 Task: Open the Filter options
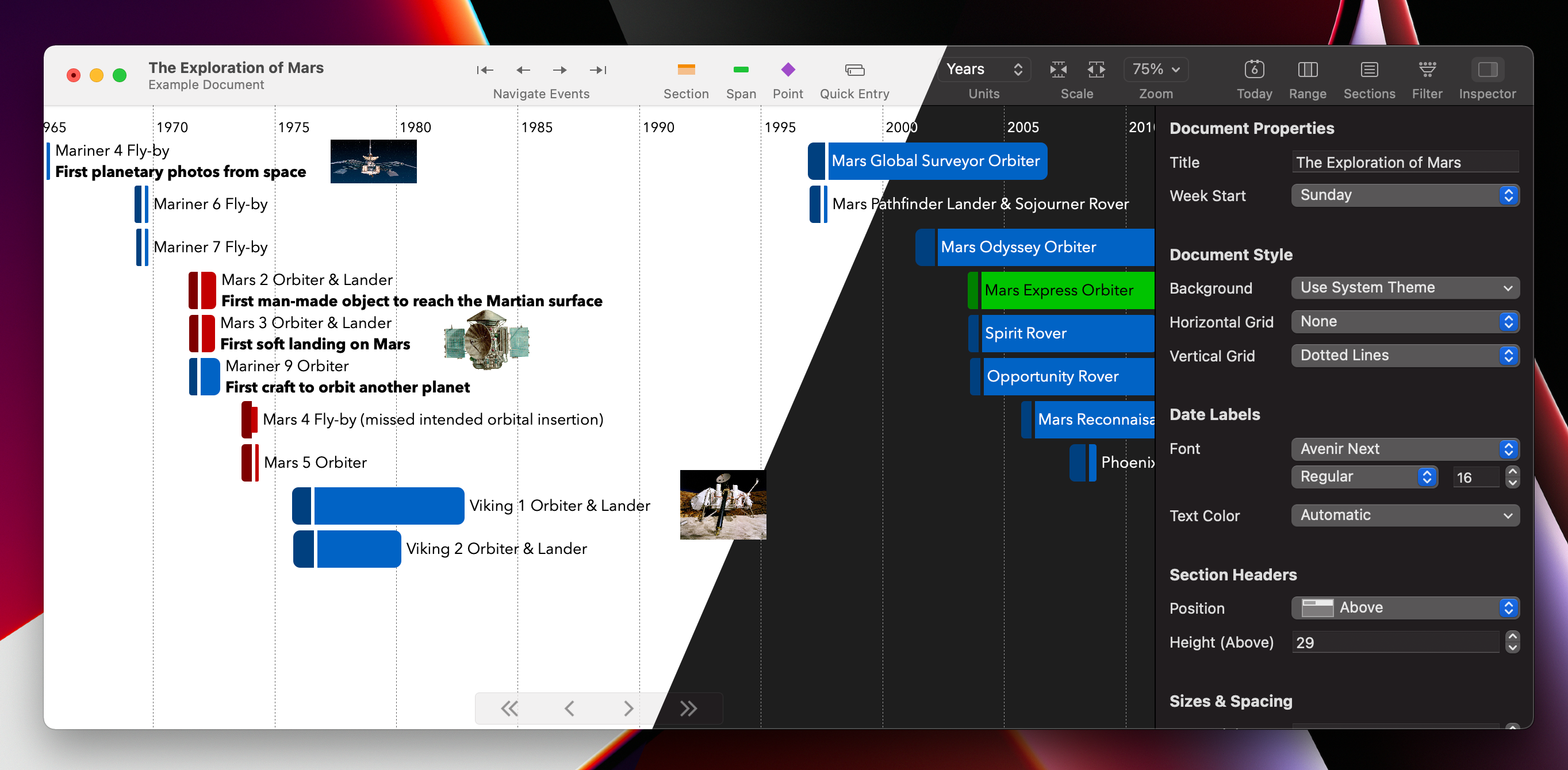(x=1427, y=70)
